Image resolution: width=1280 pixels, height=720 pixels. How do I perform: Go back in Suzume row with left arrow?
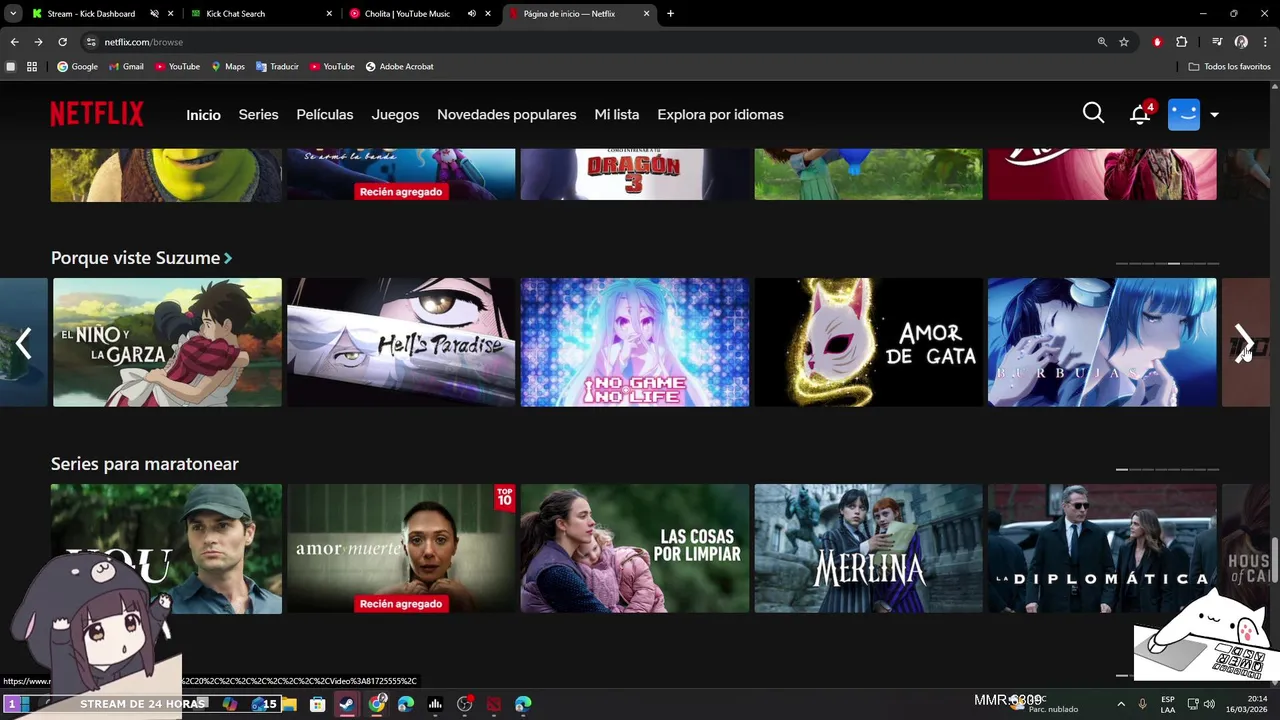pyautogui.click(x=24, y=343)
